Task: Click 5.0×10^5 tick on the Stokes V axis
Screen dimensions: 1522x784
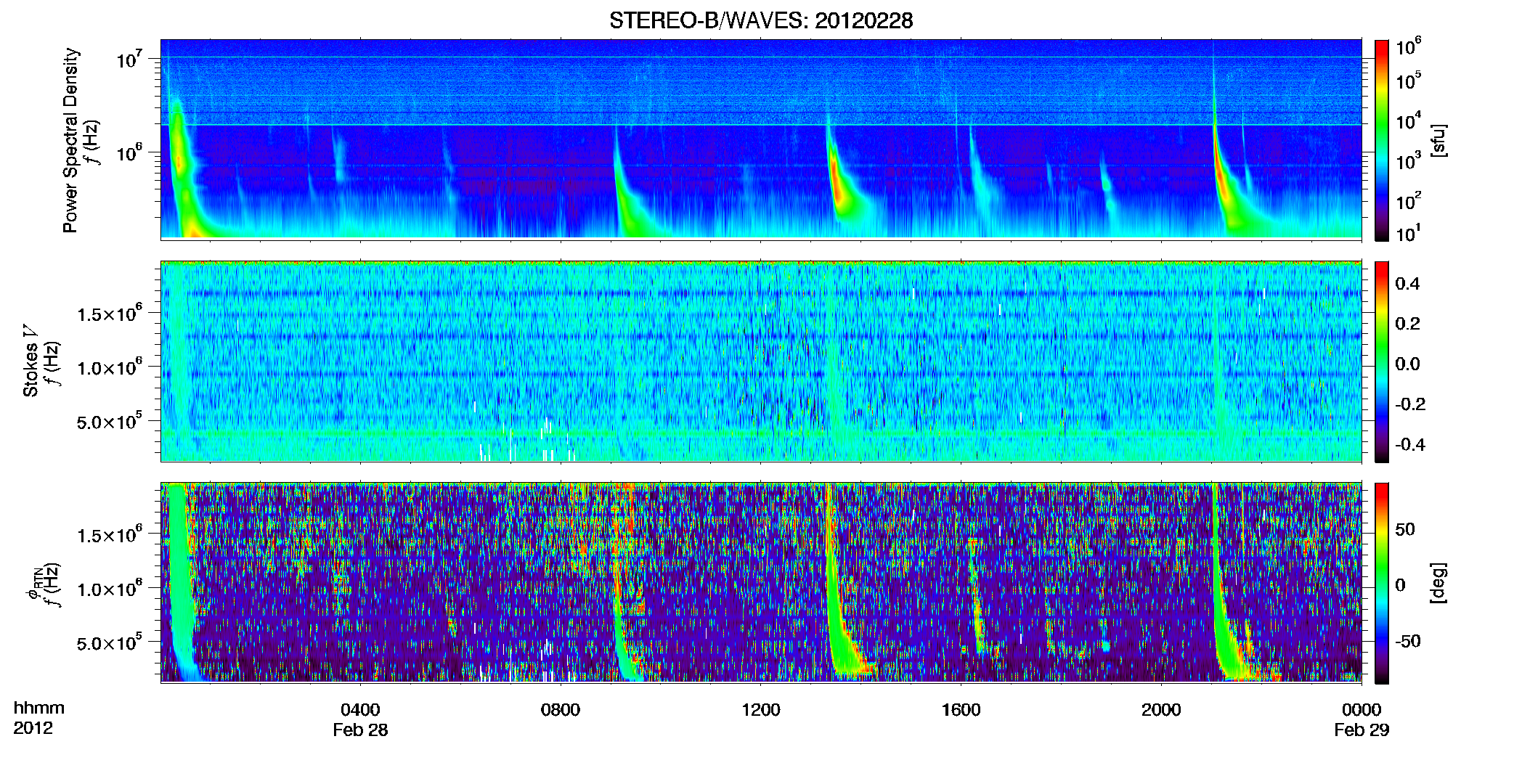Action: [110, 421]
